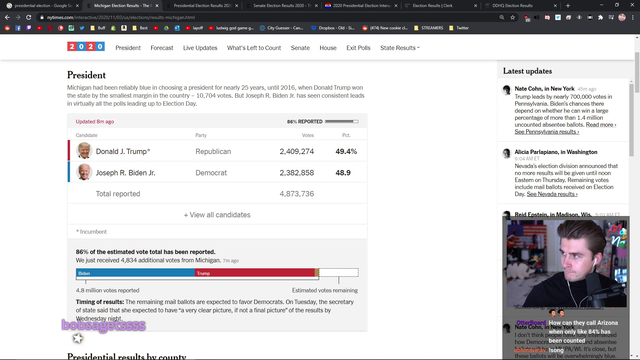
Task: Click the padlock site info icon
Action: point(42,18)
